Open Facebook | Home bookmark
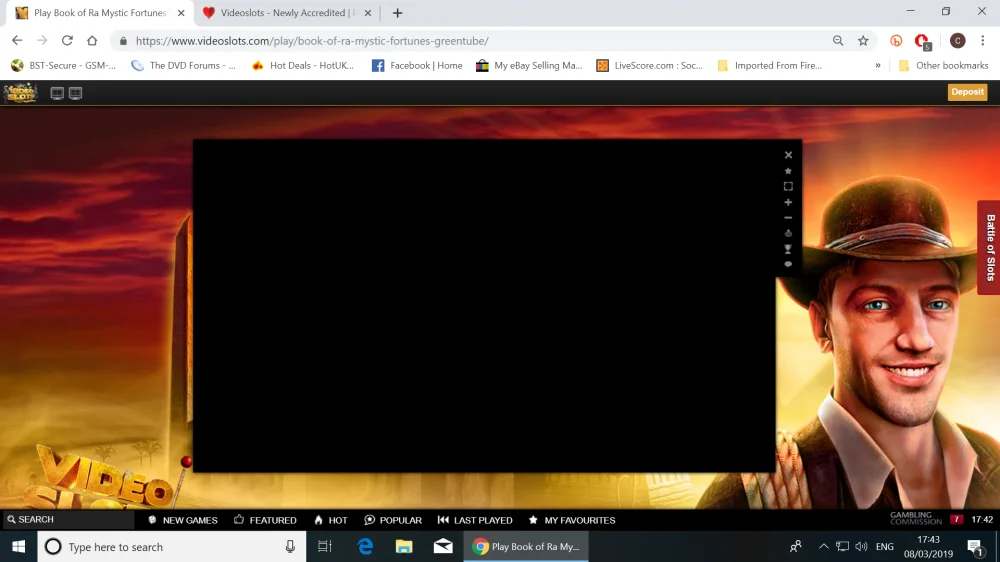This screenshot has height=562, width=1000. coord(417,65)
